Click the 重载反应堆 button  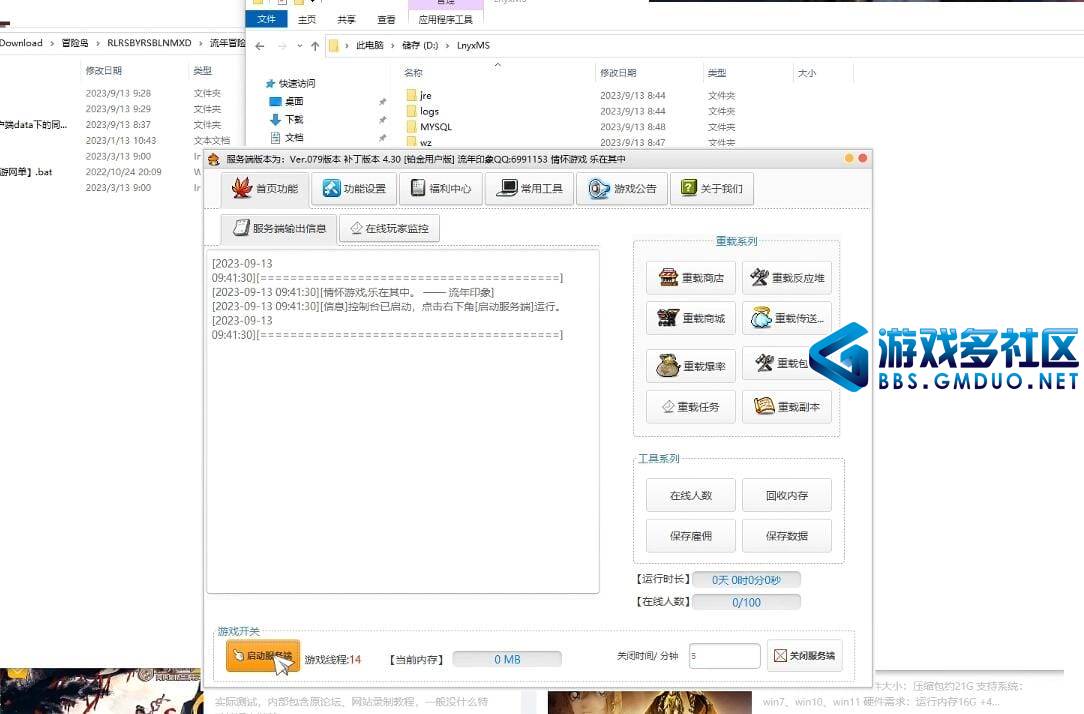point(787,278)
